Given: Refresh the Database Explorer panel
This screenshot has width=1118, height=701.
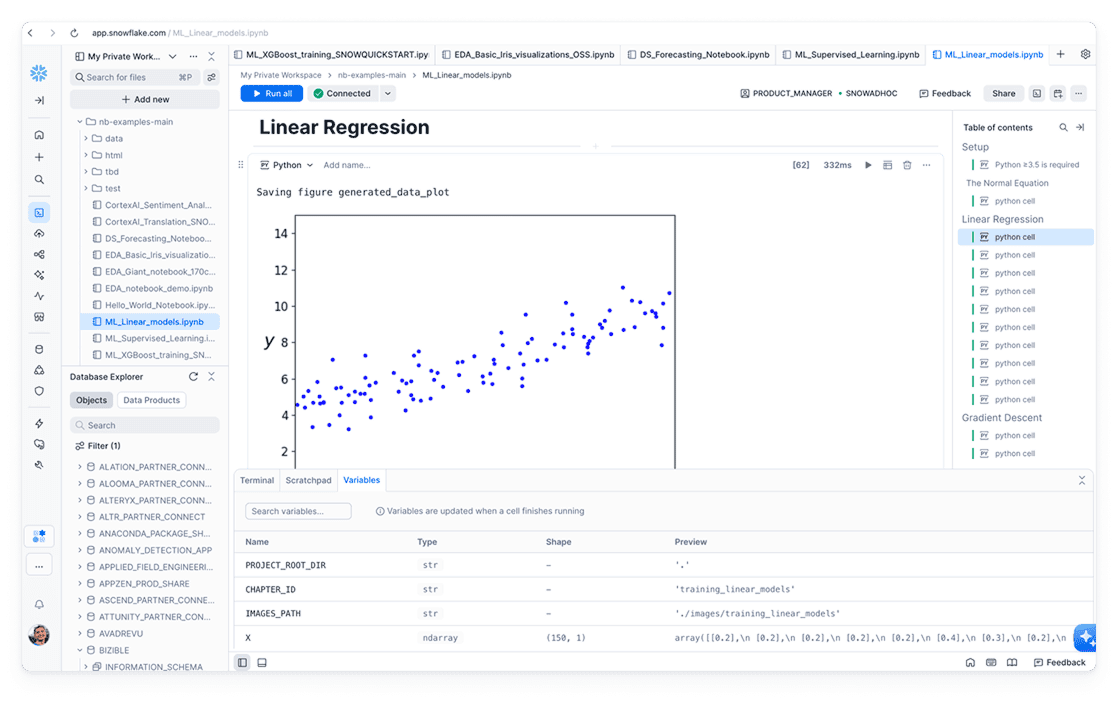Looking at the screenshot, I should [193, 377].
